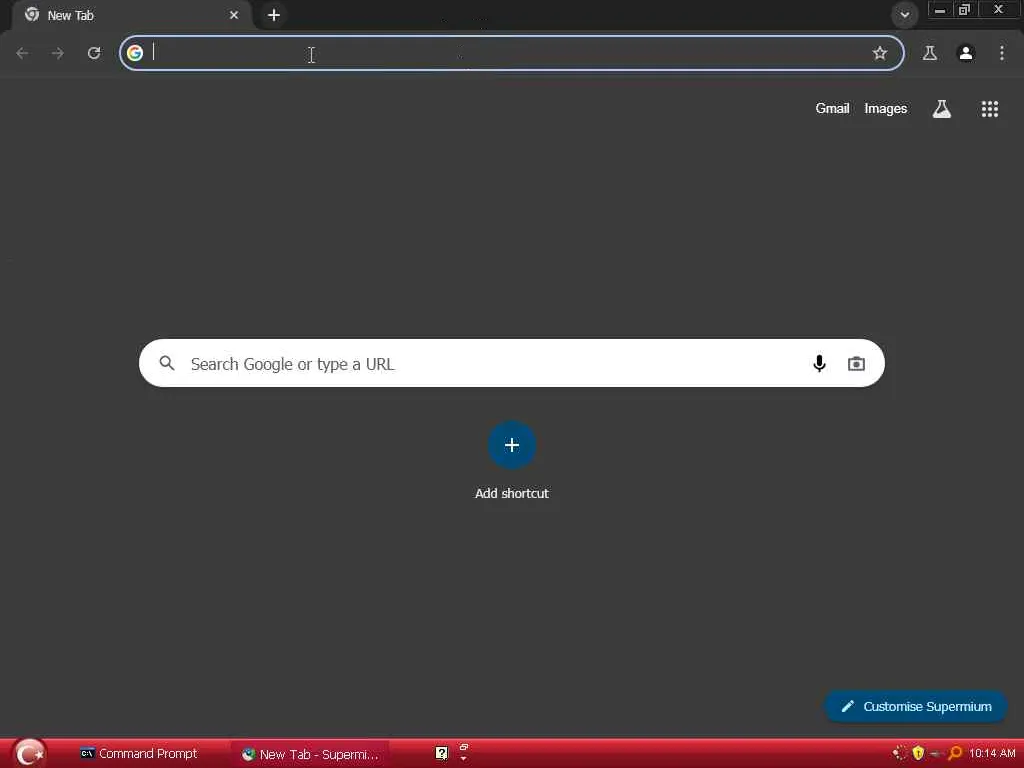Start voice search with microphone icon

[x=820, y=363]
